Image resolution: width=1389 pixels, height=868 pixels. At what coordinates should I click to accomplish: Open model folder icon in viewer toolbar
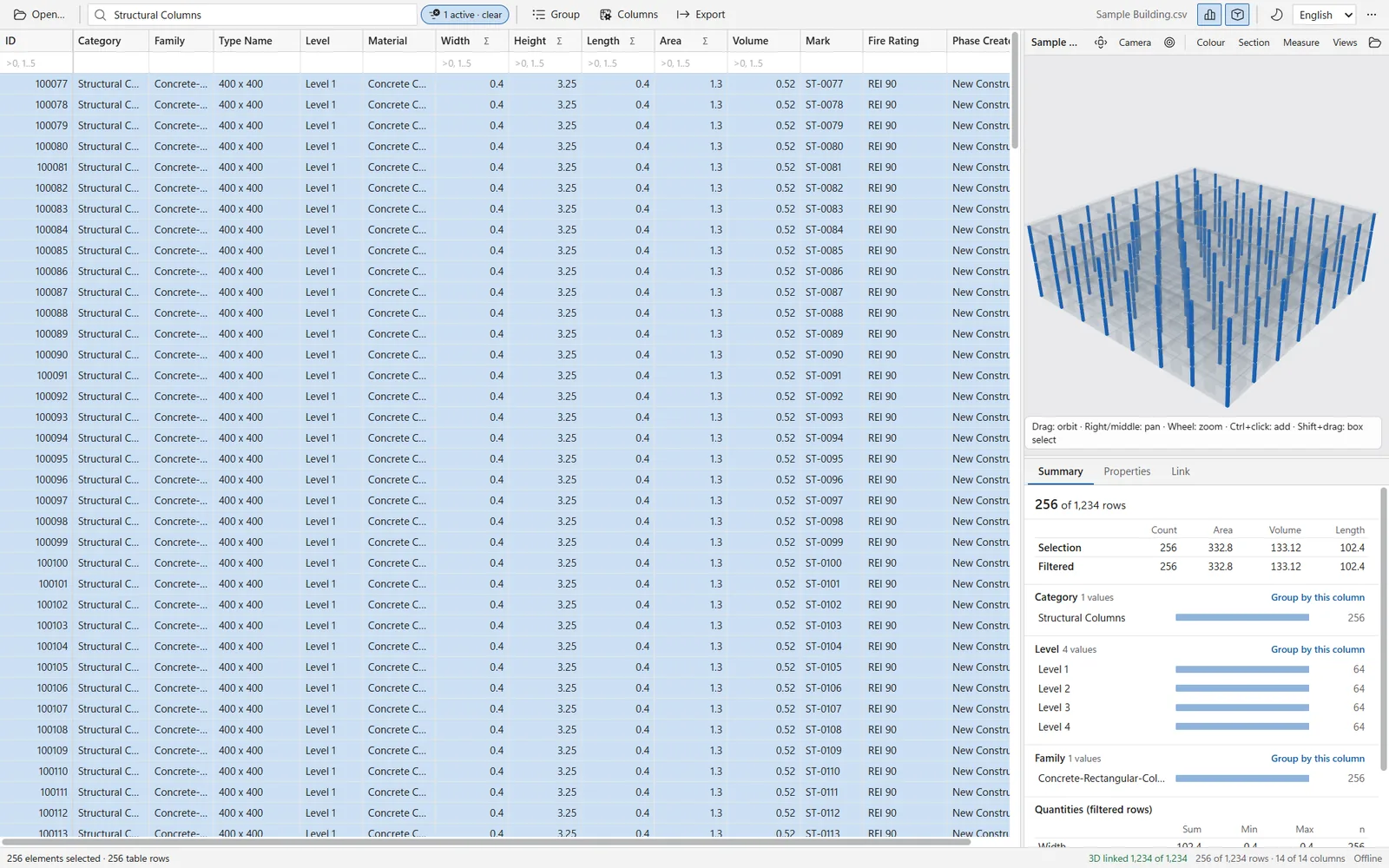[x=1374, y=43]
